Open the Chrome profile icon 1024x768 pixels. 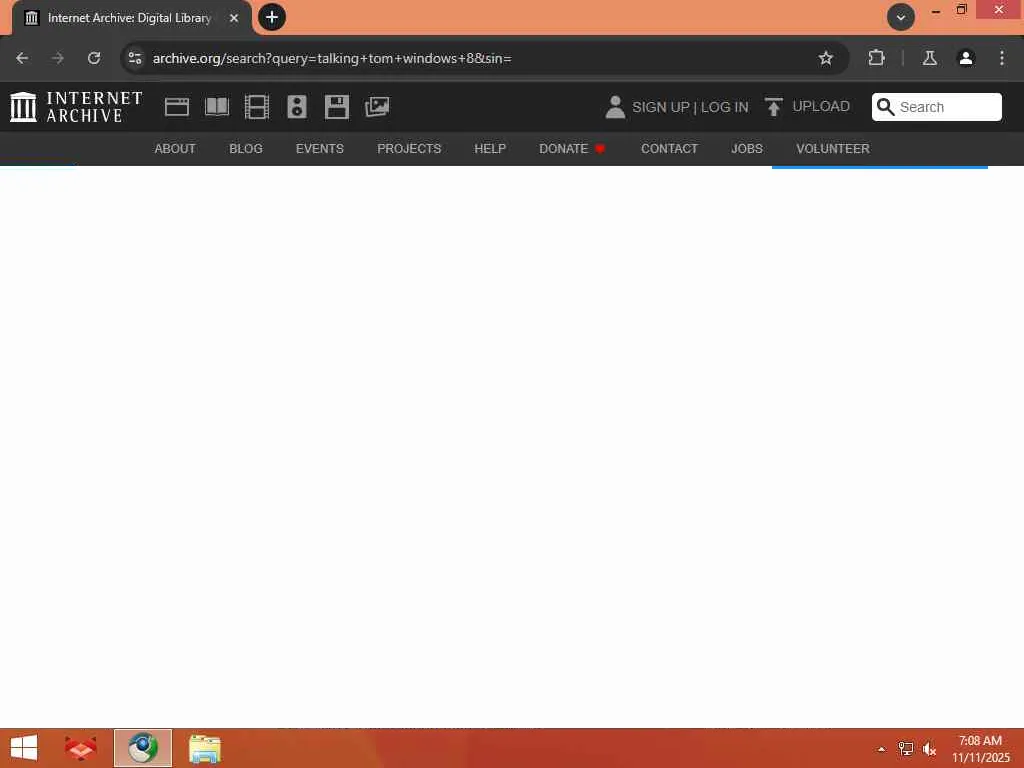[965, 58]
